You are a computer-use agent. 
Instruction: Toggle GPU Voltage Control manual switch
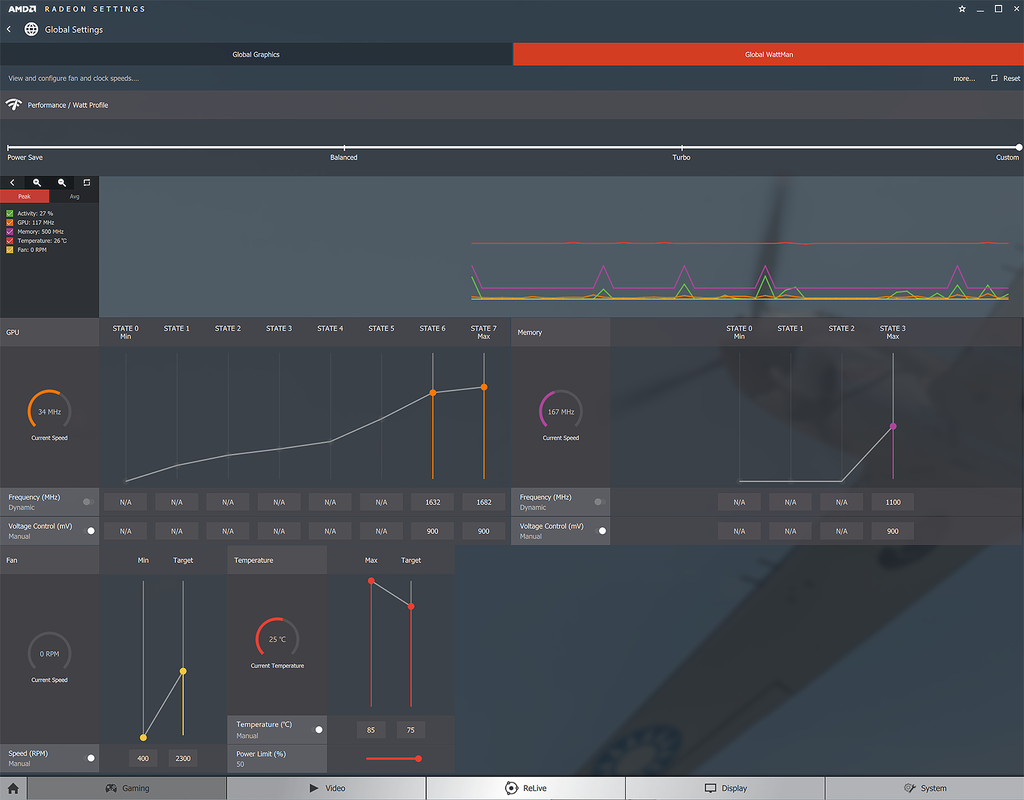91,531
